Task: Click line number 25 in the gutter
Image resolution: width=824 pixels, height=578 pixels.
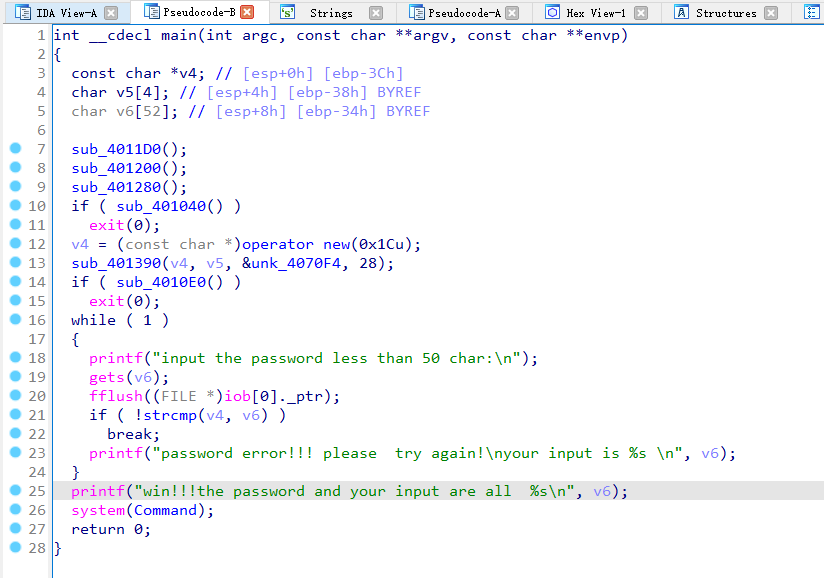Action: coord(37,491)
